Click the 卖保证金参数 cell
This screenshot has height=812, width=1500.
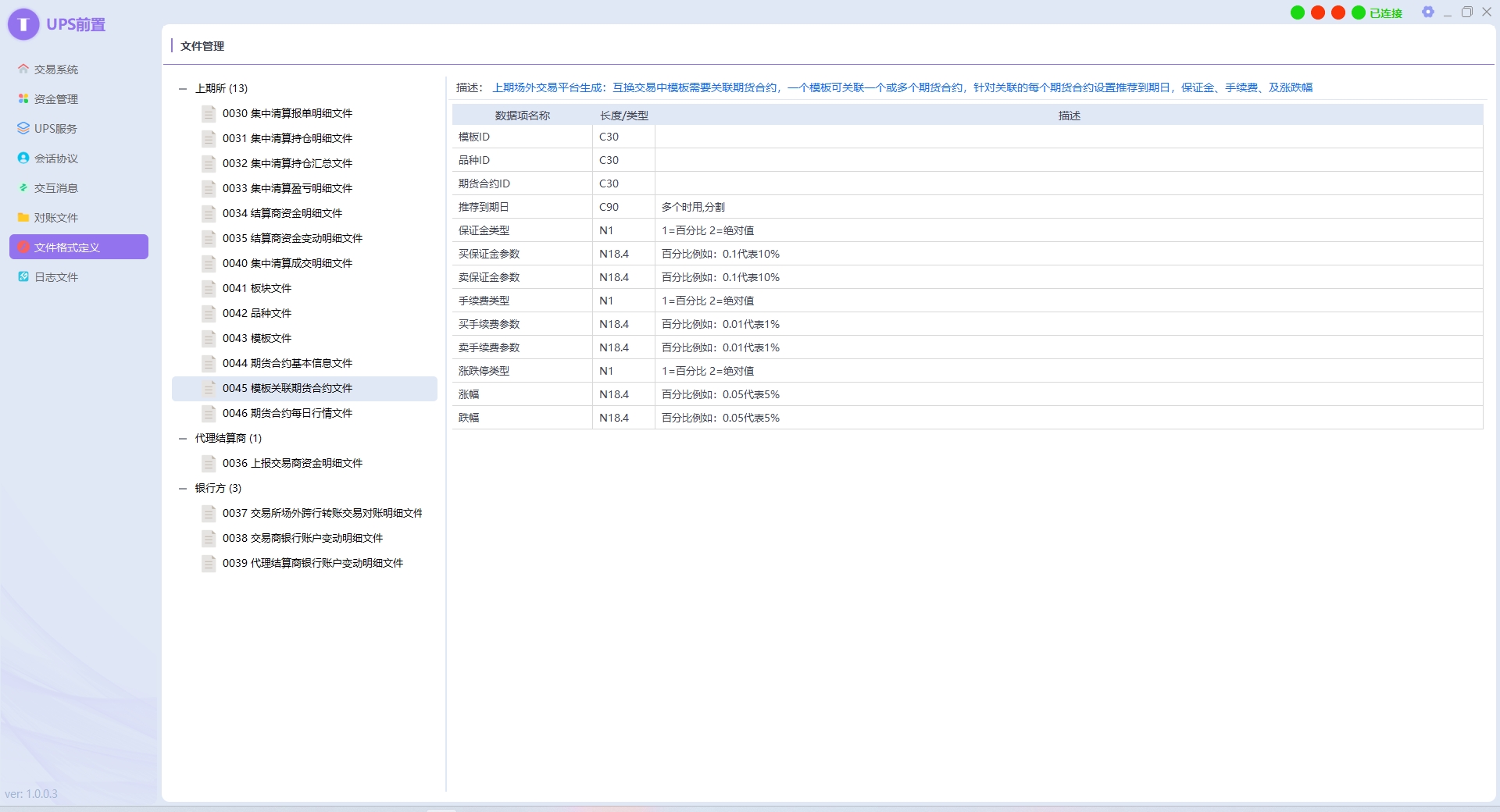[523, 277]
